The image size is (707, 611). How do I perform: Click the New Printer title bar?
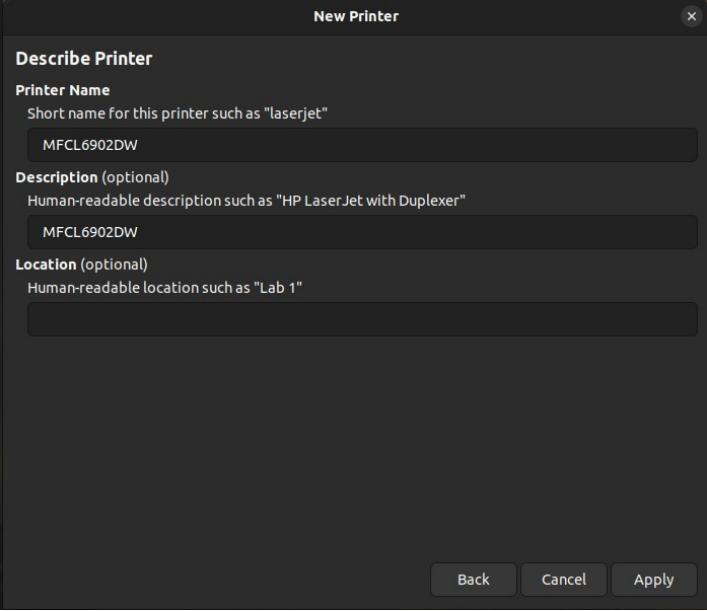(355, 16)
